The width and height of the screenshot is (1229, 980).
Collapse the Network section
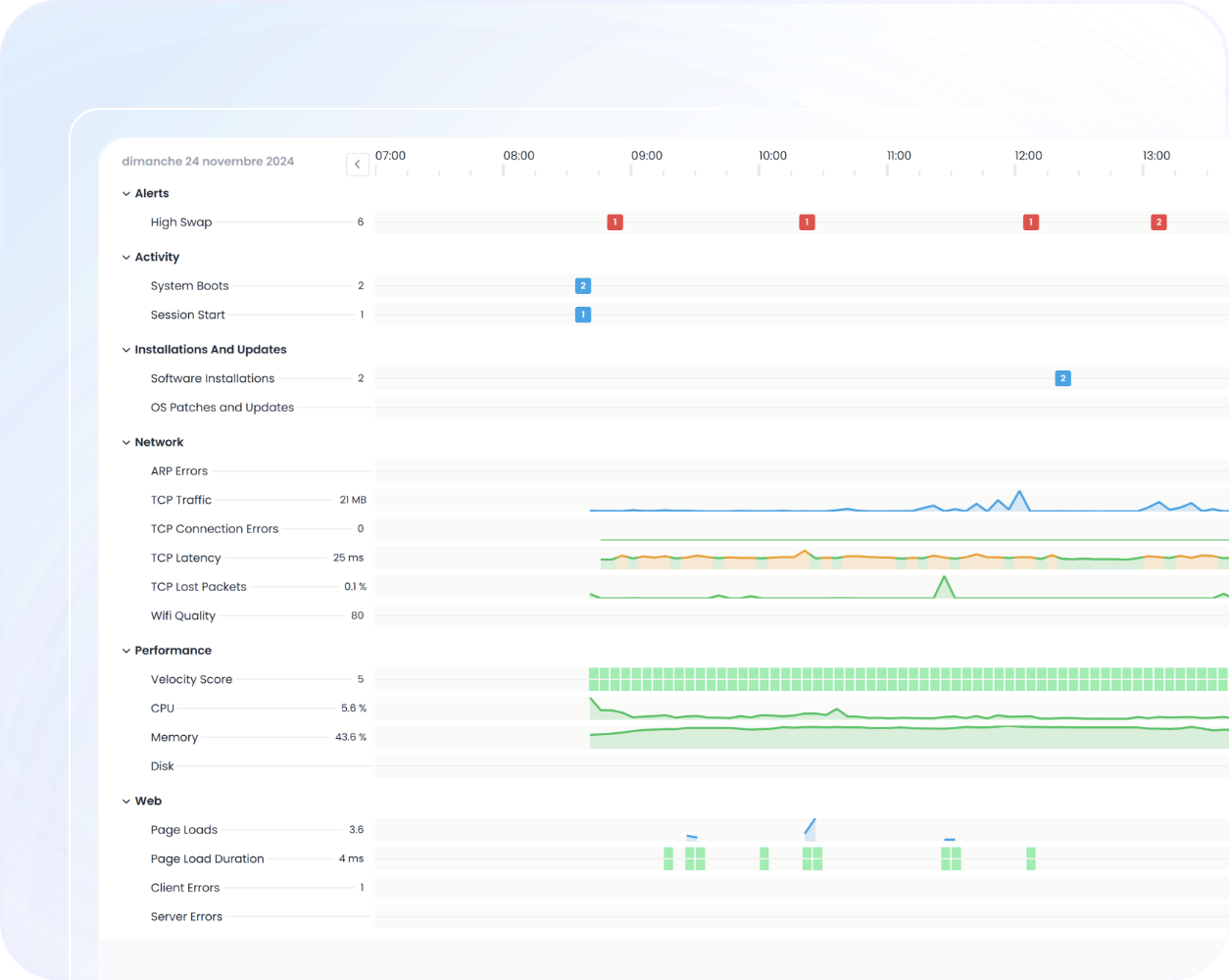[126, 443]
